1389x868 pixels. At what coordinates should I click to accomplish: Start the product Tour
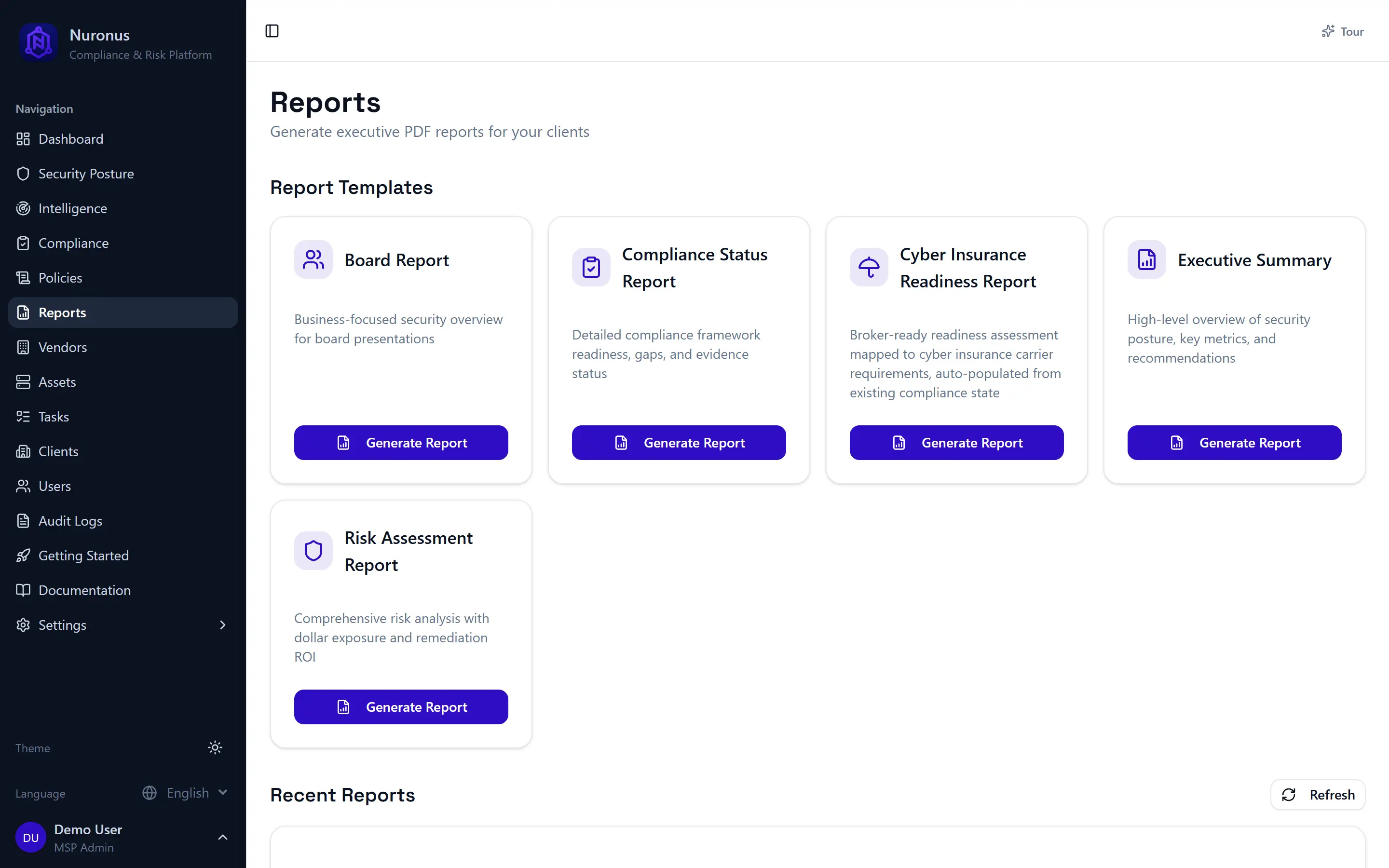(1343, 31)
